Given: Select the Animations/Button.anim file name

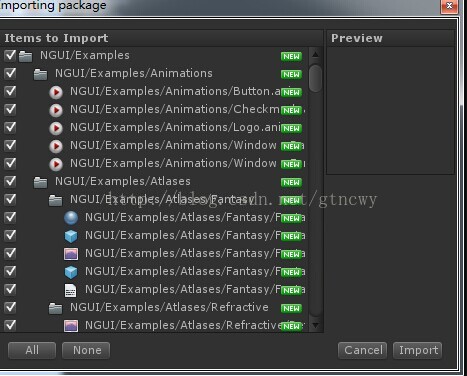Looking at the screenshot, I should tap(176, 91).
